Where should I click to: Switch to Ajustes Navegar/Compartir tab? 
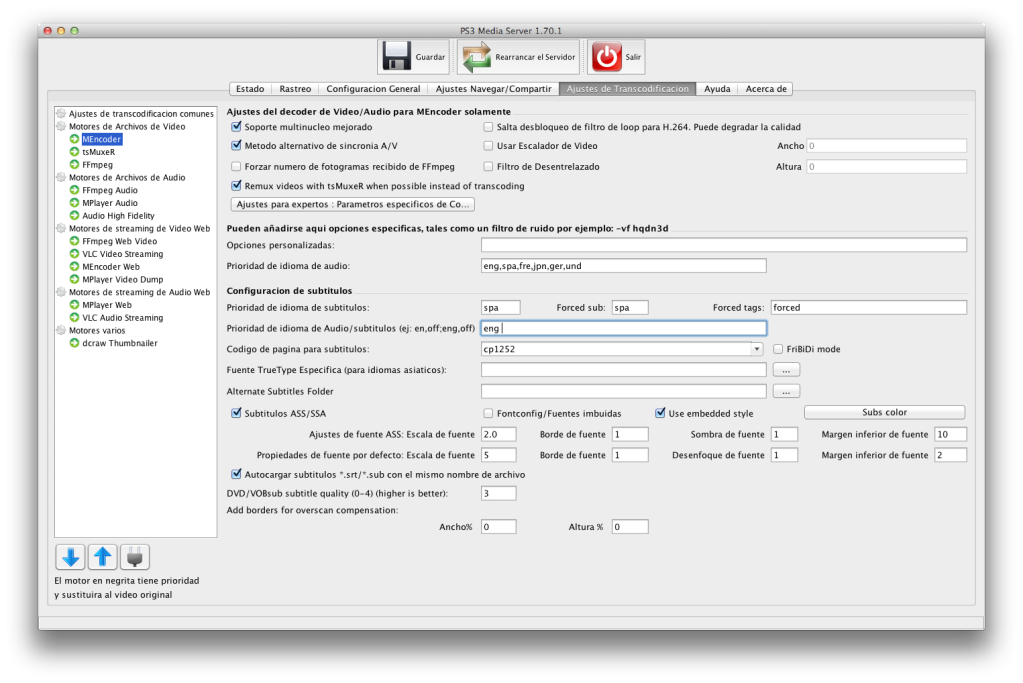click(493, 89)
